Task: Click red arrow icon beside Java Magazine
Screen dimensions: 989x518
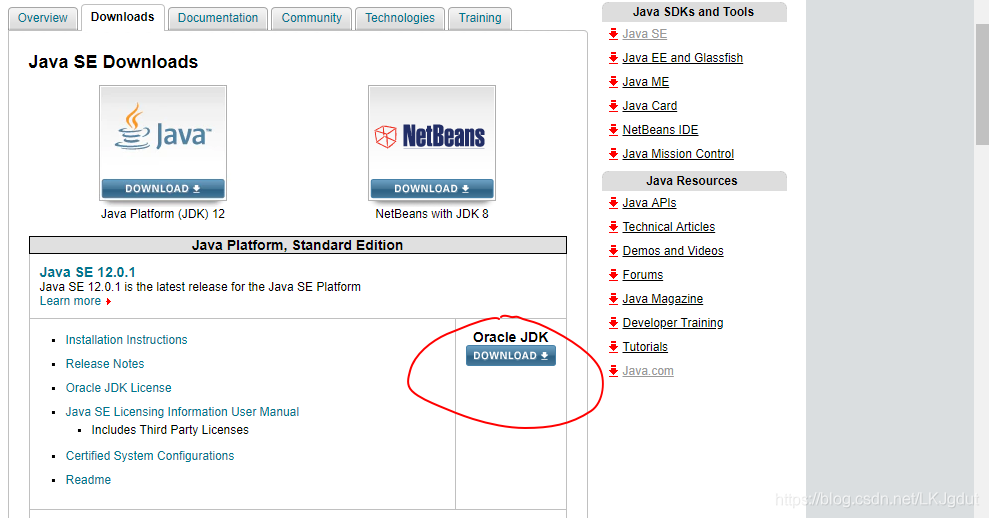Action: (x=613, y=299)
